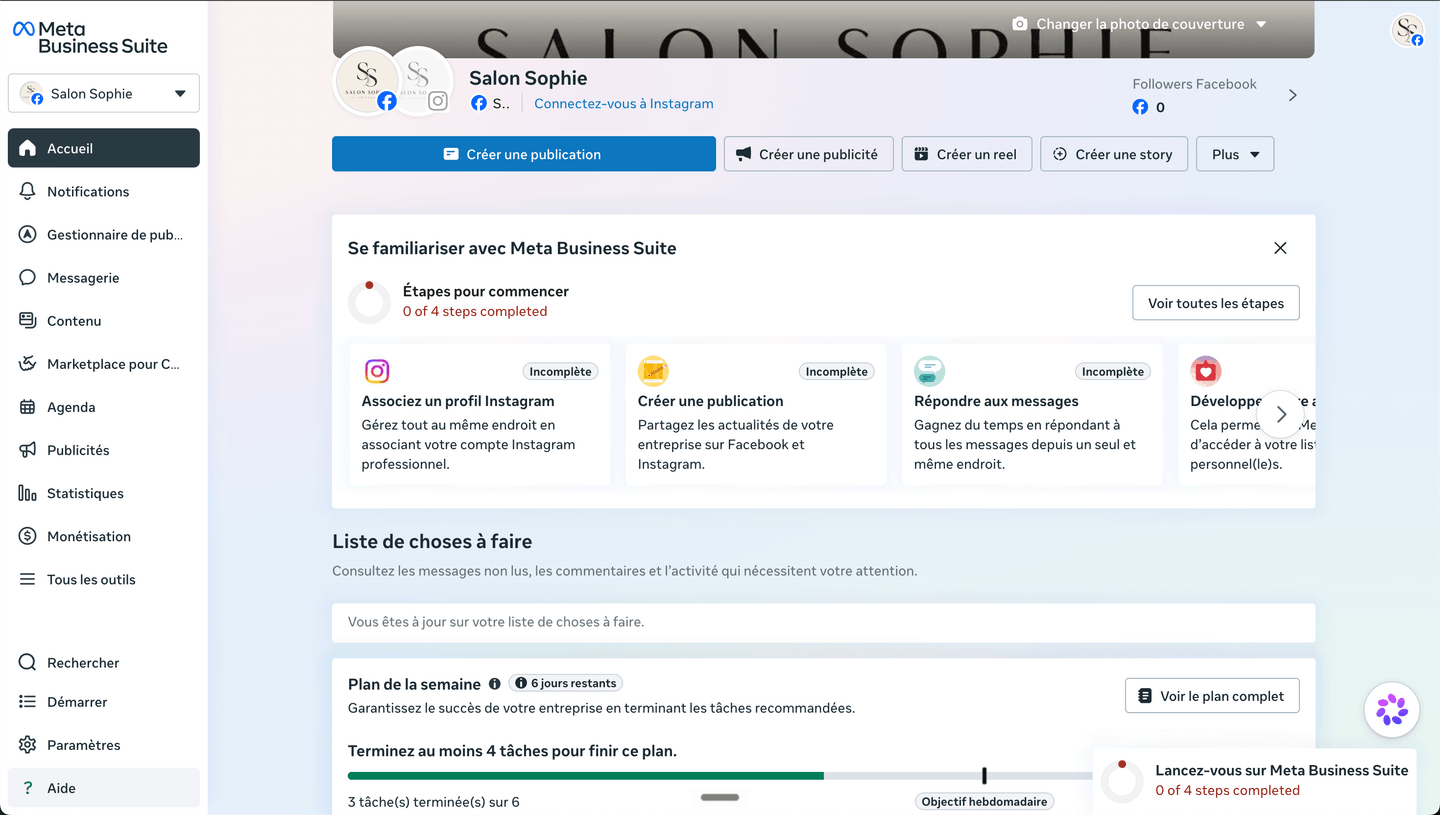
Task: Click the Rechercher magnifier icon
Action: coord(28,662)
